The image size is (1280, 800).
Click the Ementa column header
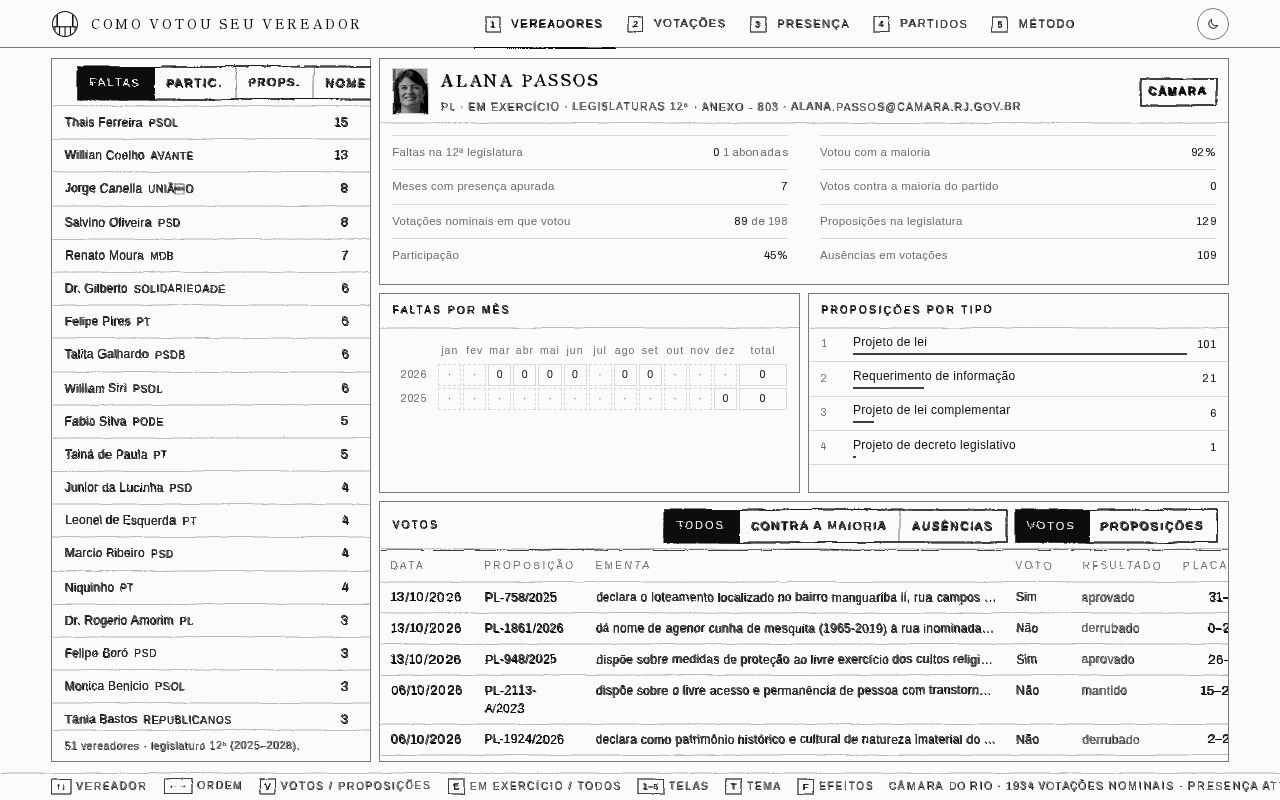point(623,565)
